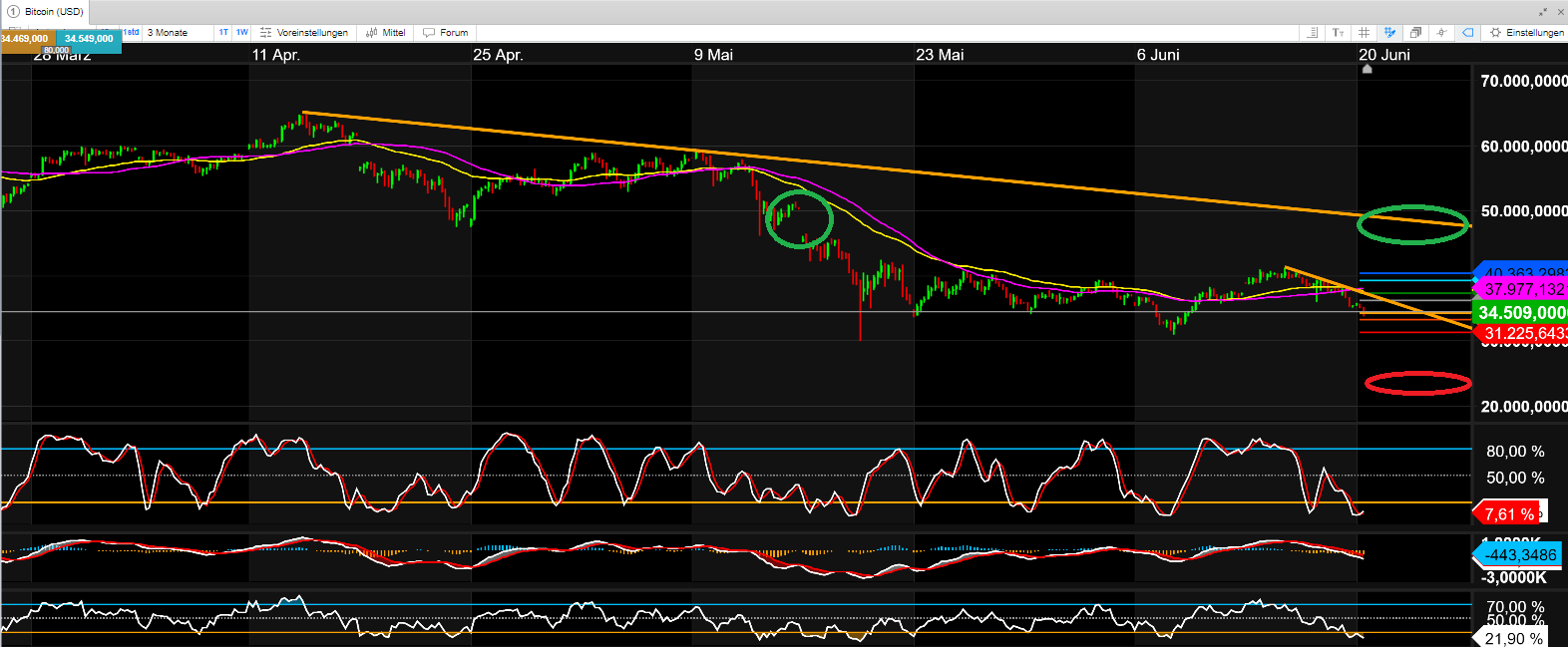Screen dimensions: 1568x647
Task: Toggle the crosshair cursor
Action: point(1441,33)
